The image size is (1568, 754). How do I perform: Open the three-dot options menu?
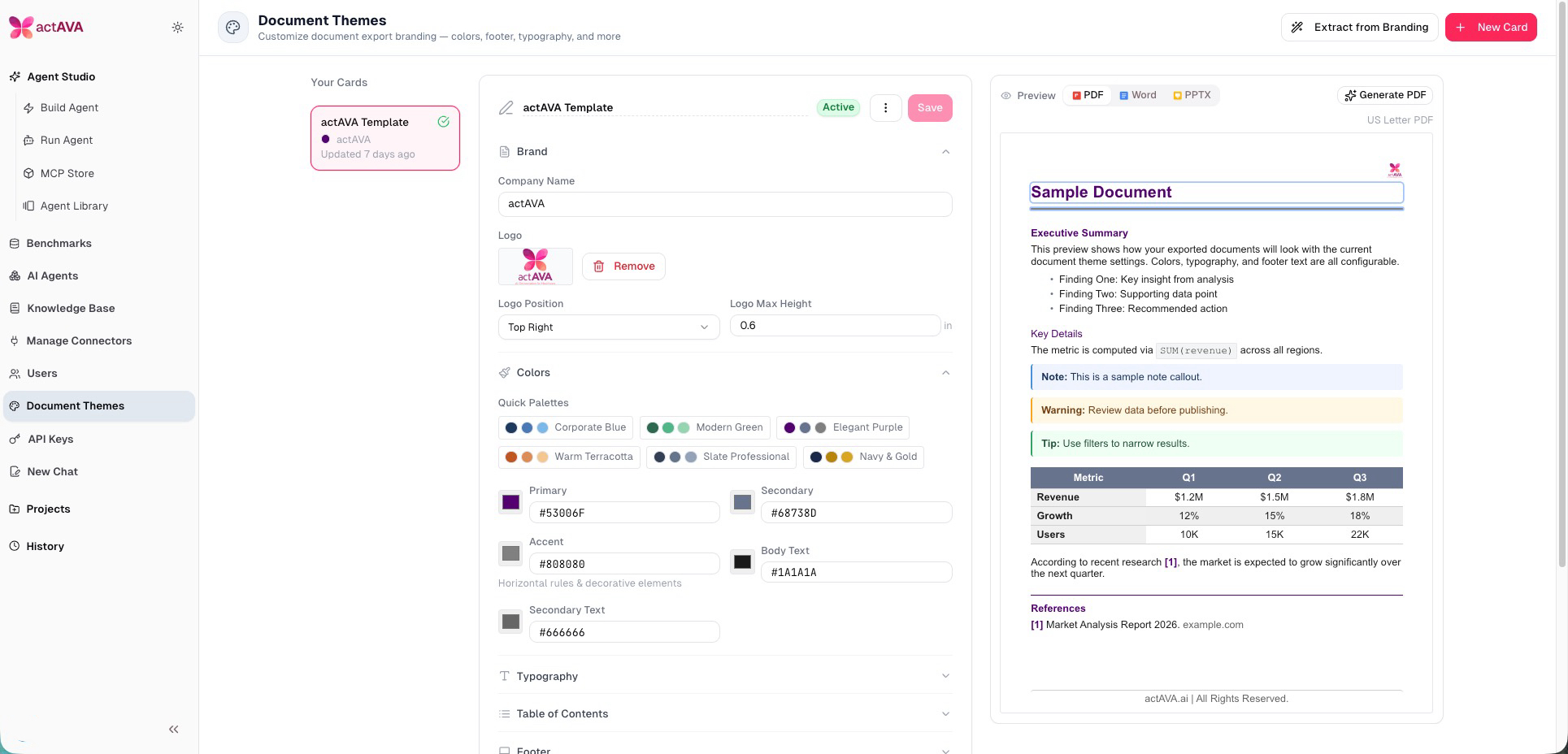[885, 108]
